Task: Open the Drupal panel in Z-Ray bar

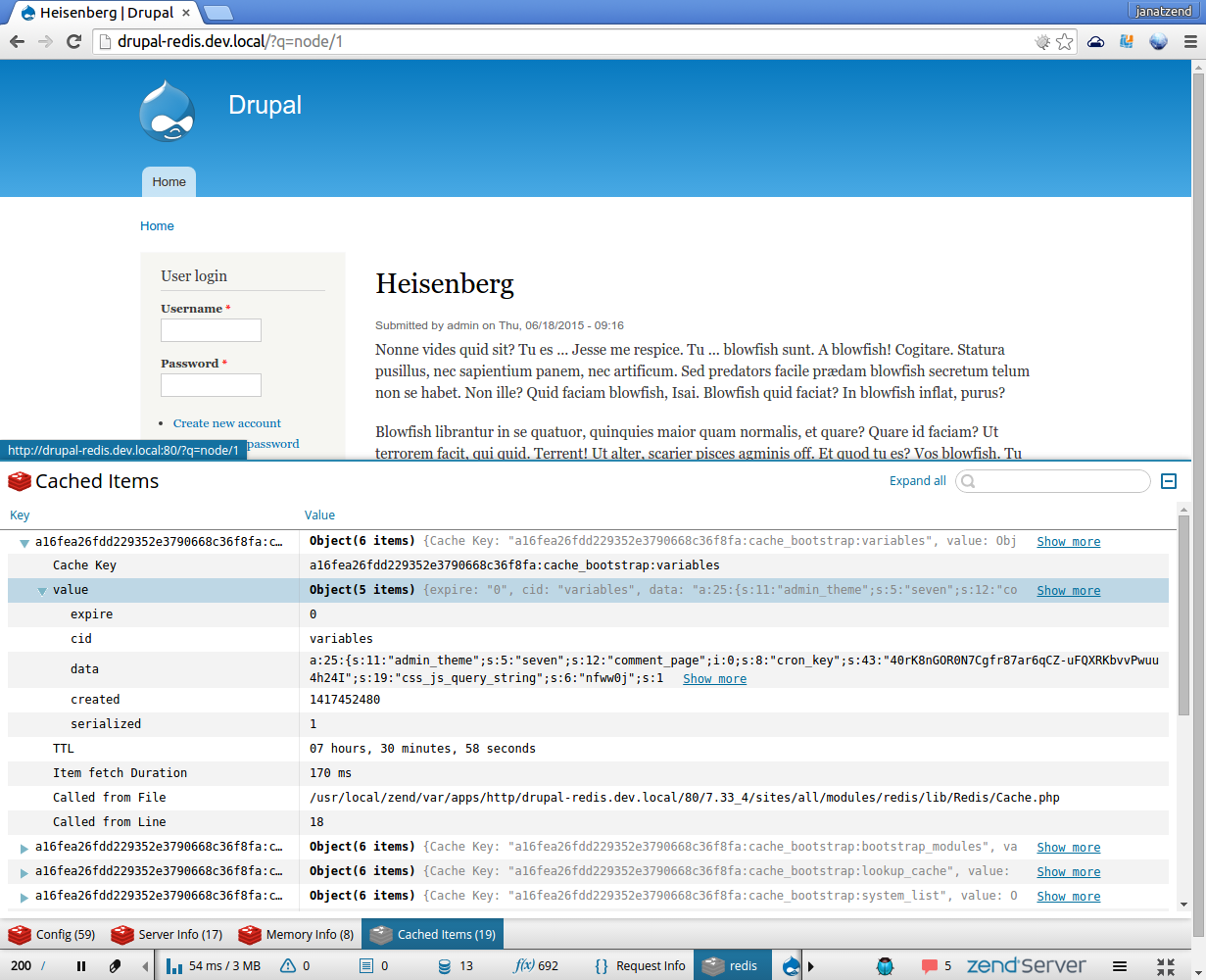Action: pos(792,966)
